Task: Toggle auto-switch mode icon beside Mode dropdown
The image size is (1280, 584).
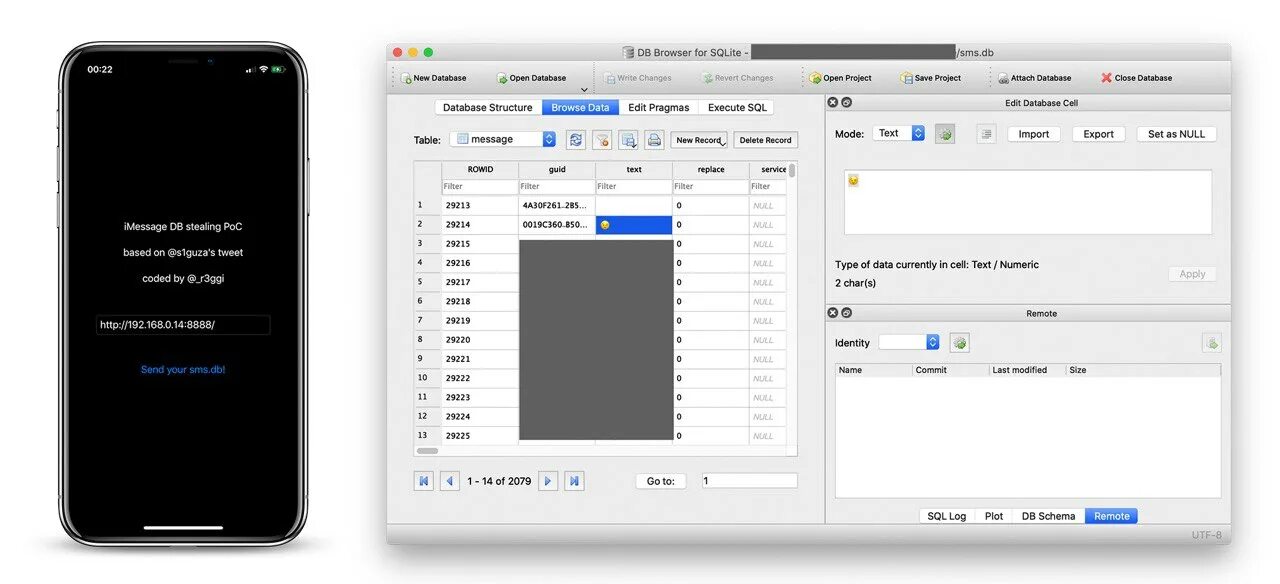Action: tap(945, 133)
